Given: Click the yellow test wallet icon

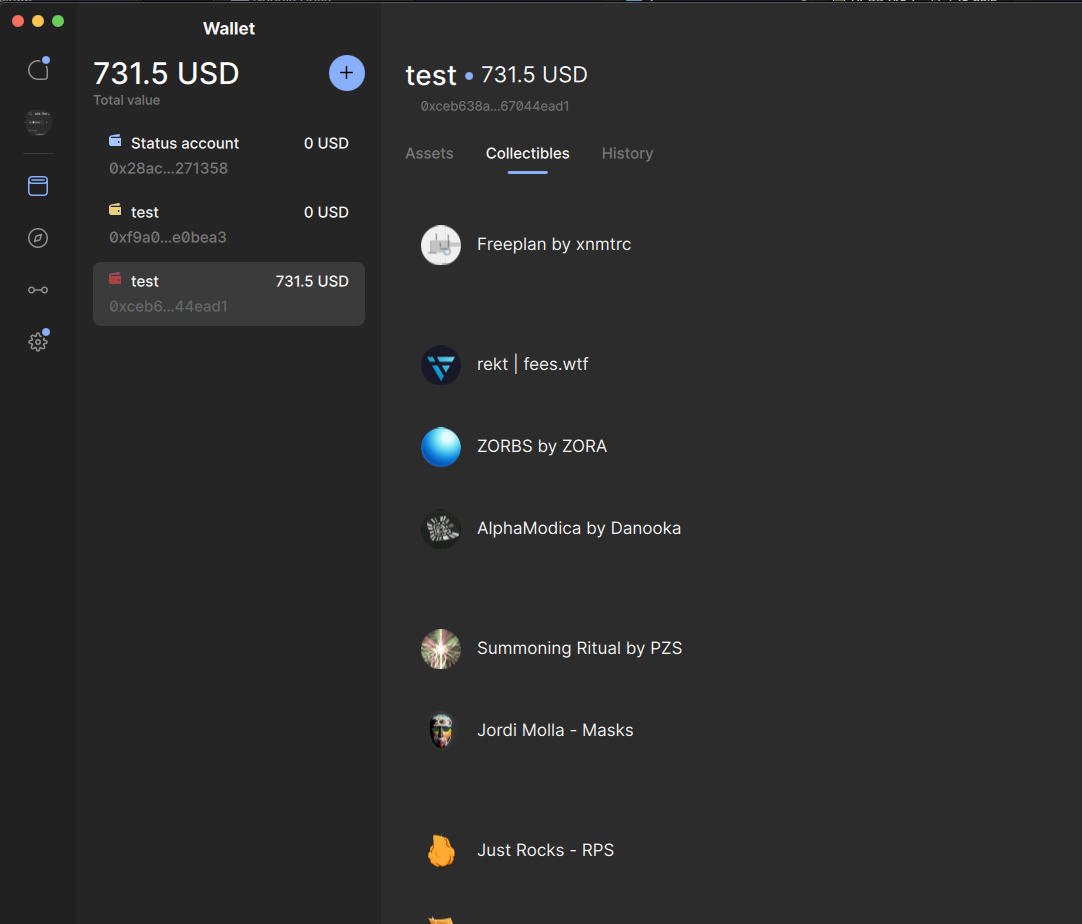Looking at the screenshot, I should click(115, 210).
